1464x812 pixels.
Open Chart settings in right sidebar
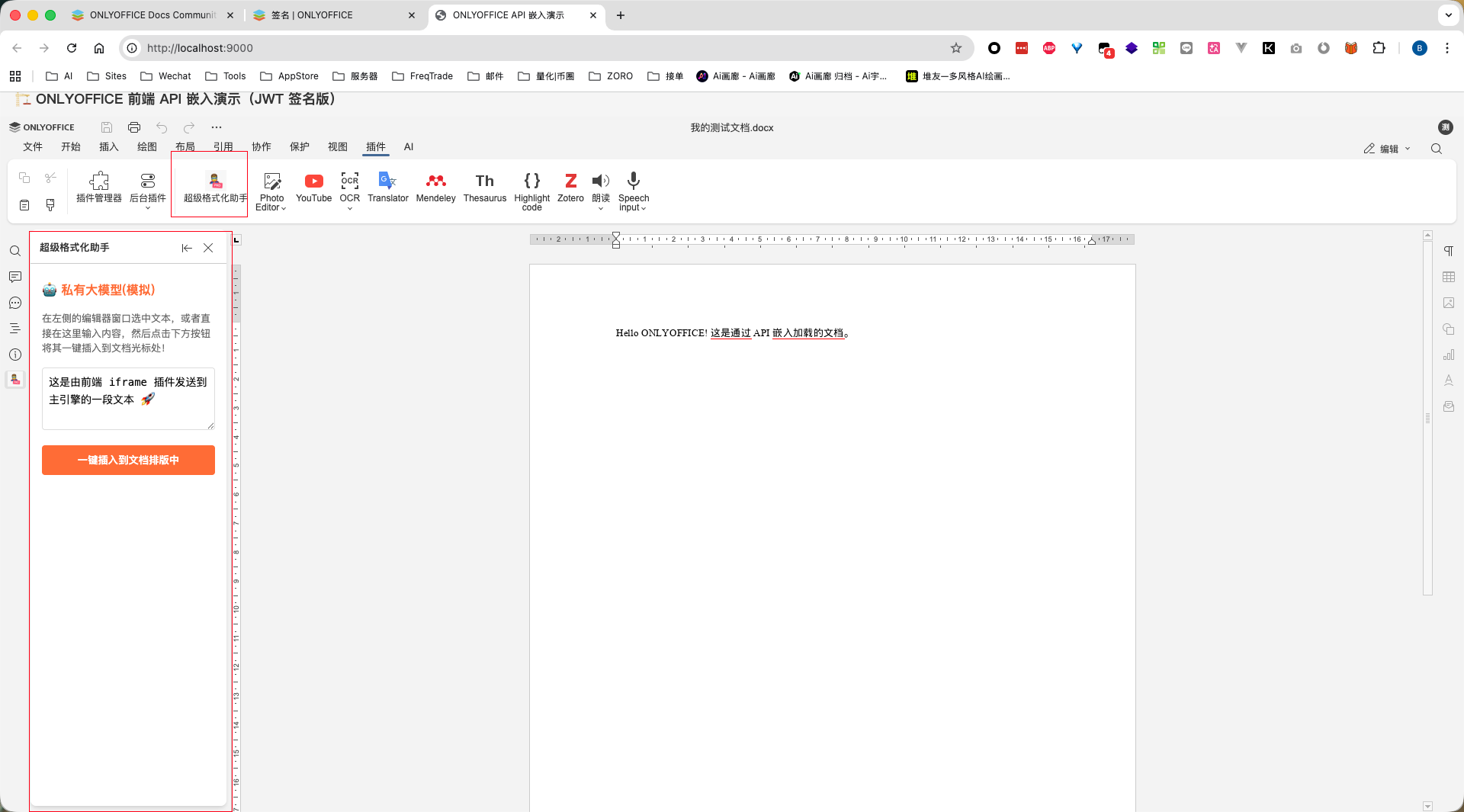pos(1449,355)
